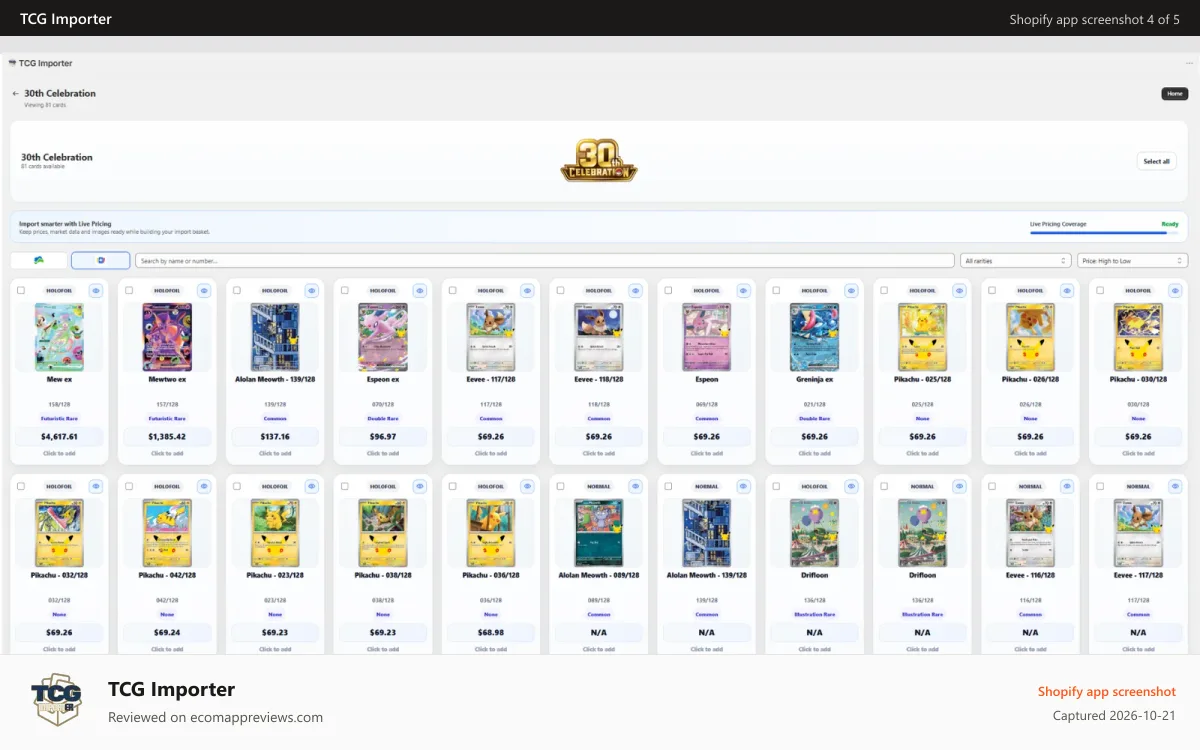Click the Live Pricing Coverage progress bar
The image size is (1200, 750).
[x=1104, y=233]
